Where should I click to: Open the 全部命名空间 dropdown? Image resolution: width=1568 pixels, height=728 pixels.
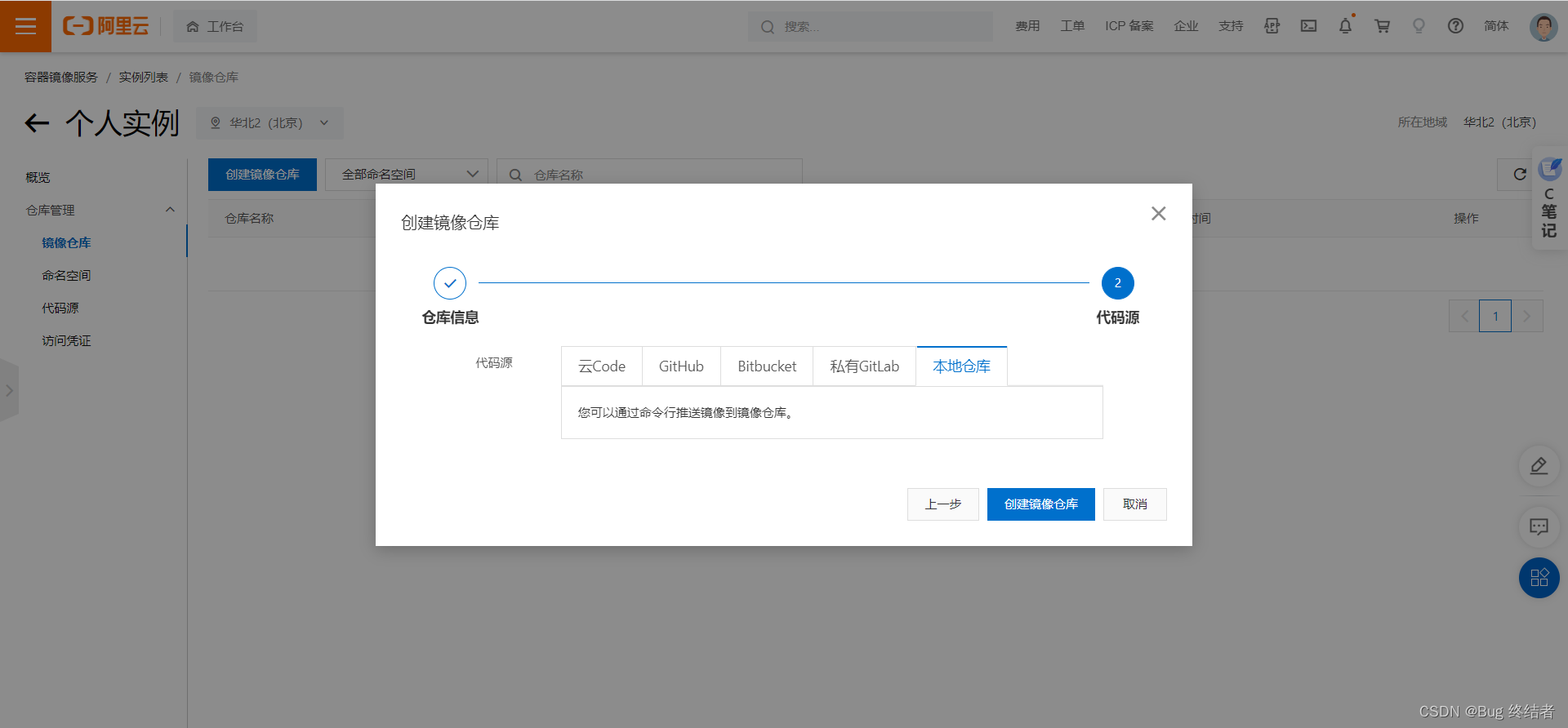pyautogui.click(x=407, y=175)
